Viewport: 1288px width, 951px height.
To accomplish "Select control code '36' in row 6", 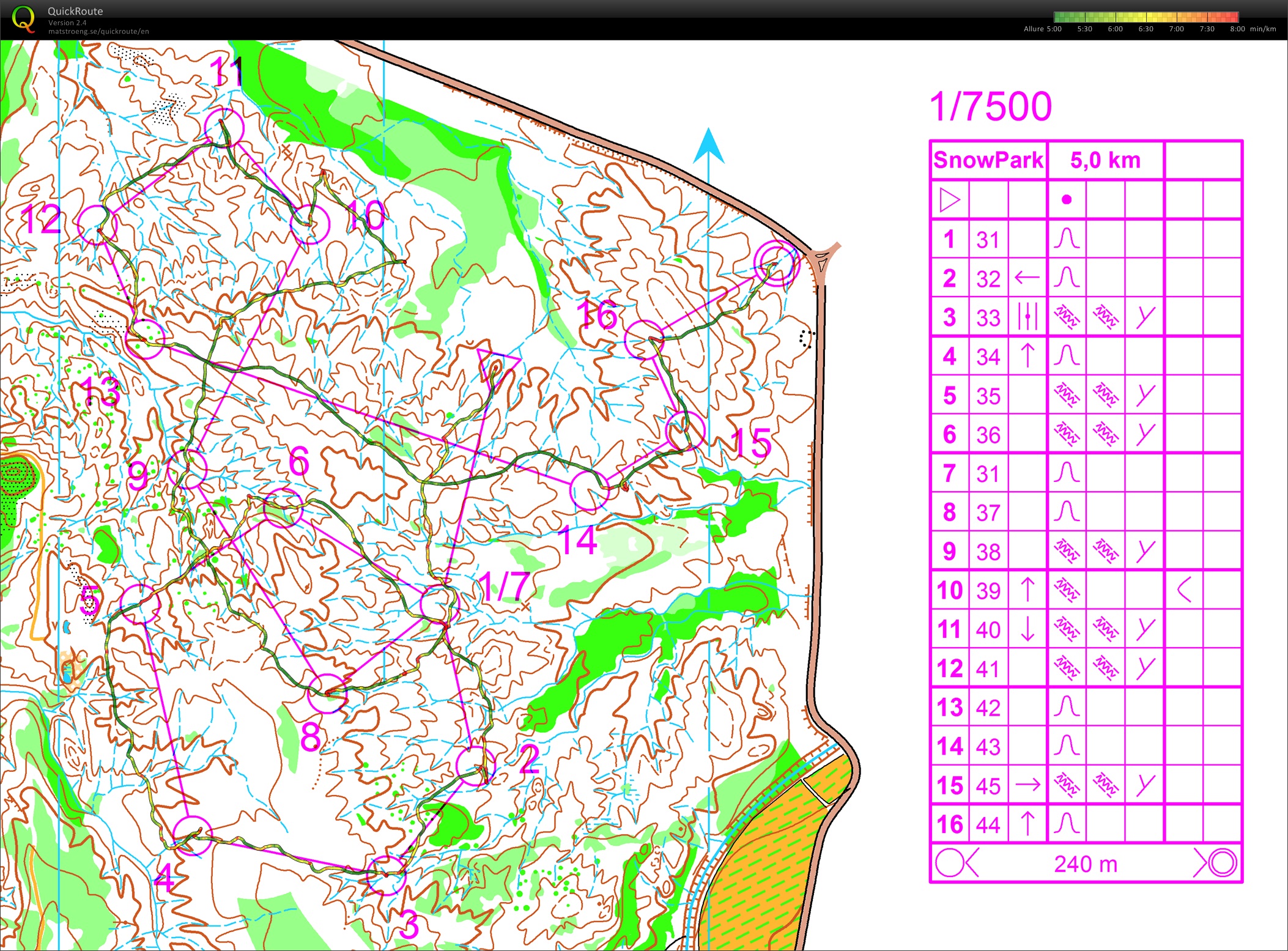I will [x=988, y=435].
